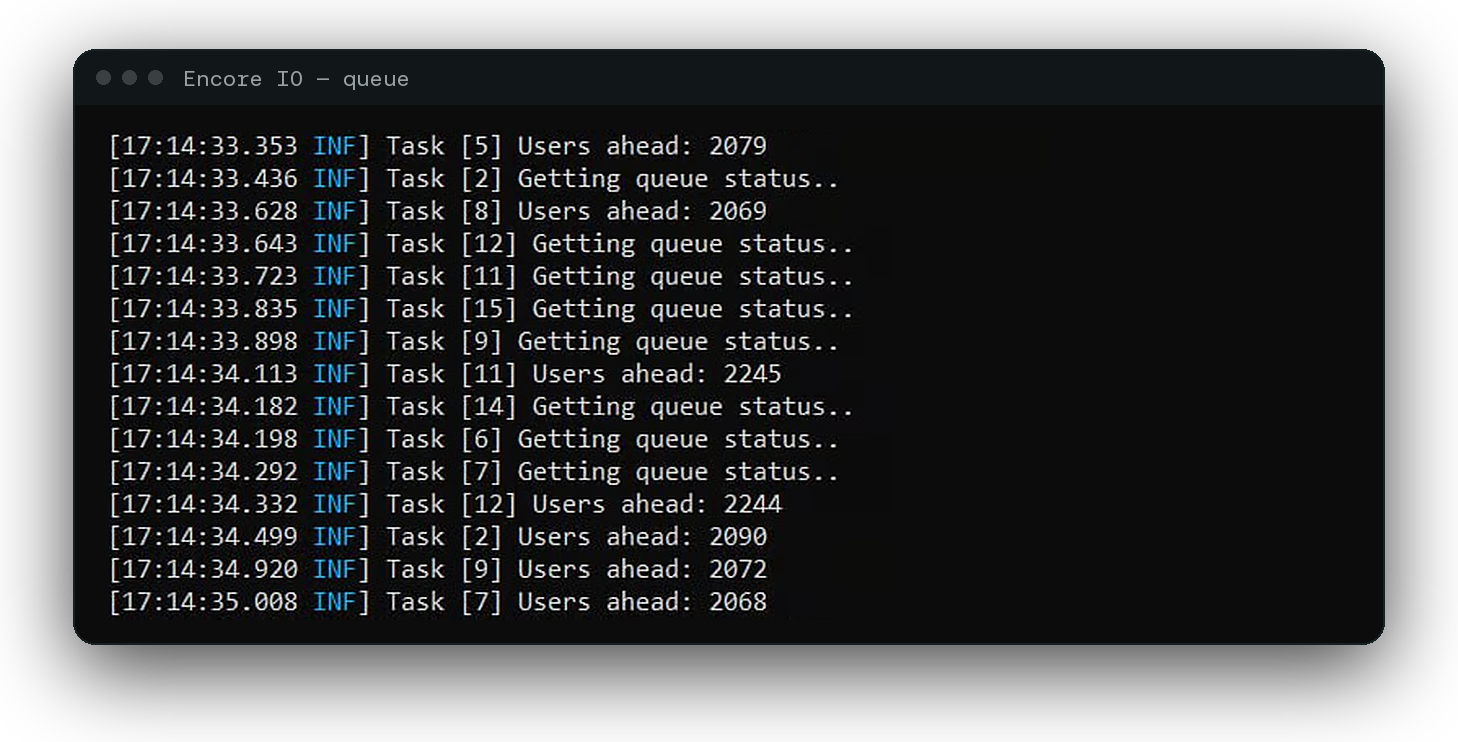Select the Task [8] Users ahead: 2069 log line
Image resolution: width=1458 pixels, height=742 pixels.
(x=438, y=211)
